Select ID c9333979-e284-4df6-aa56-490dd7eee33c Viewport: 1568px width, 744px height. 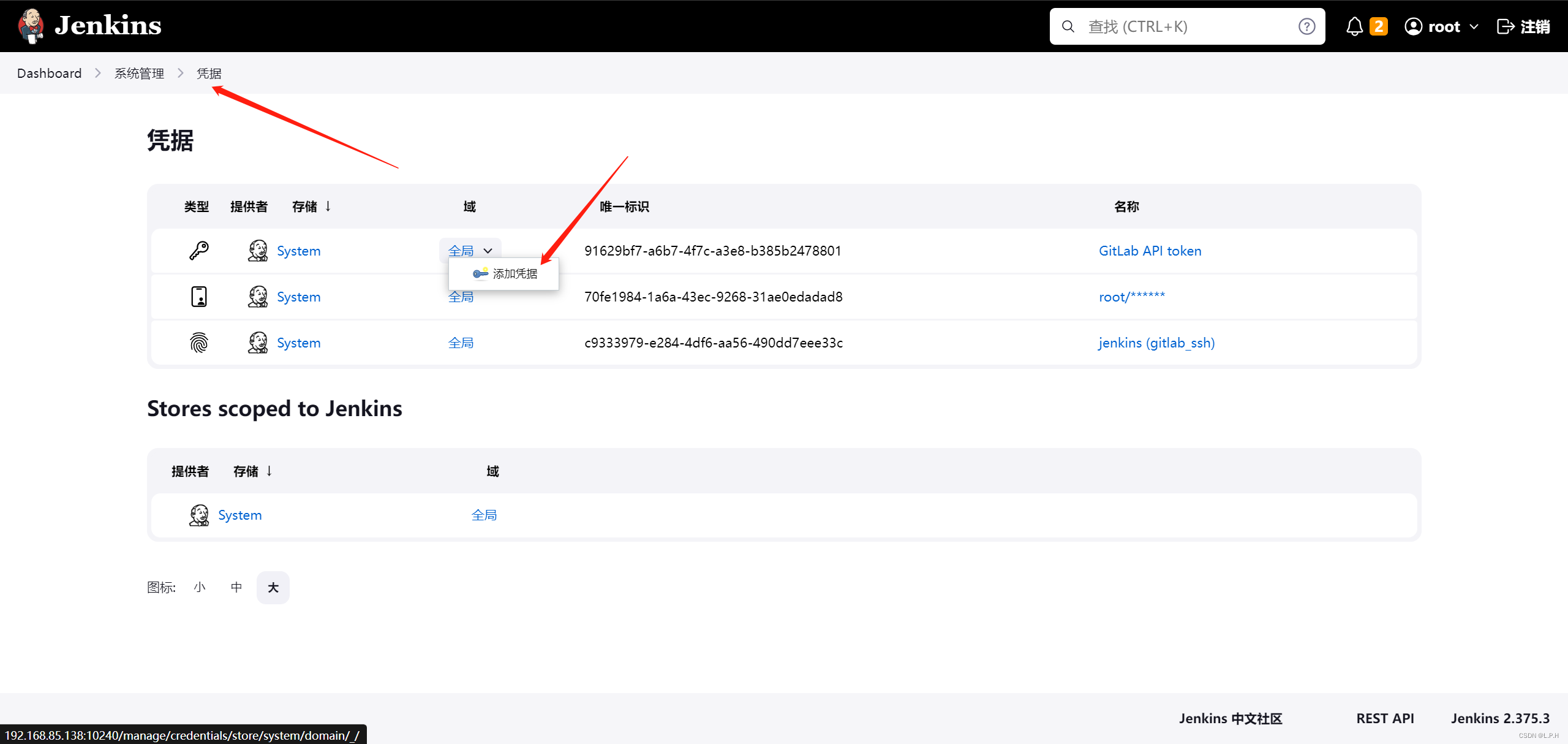tap(714, 343)
